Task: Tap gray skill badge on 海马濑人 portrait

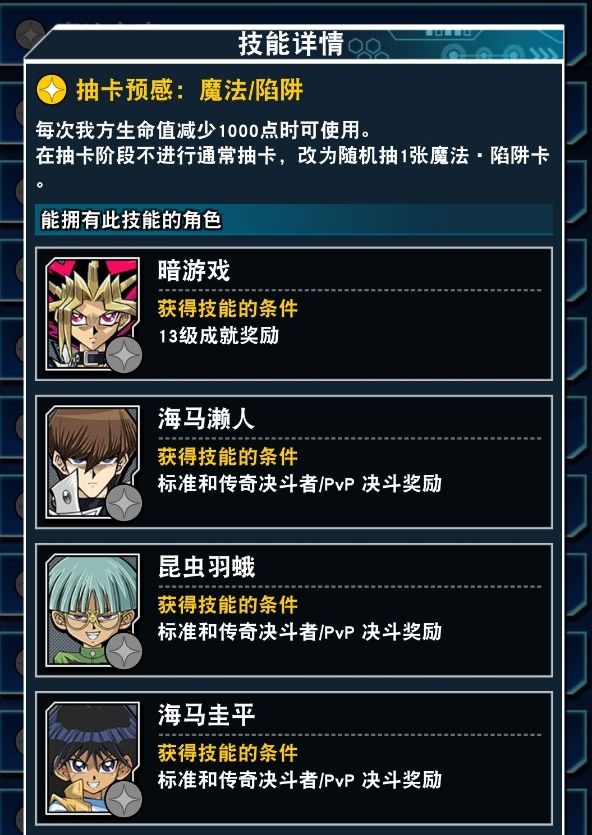Action: 124,502
